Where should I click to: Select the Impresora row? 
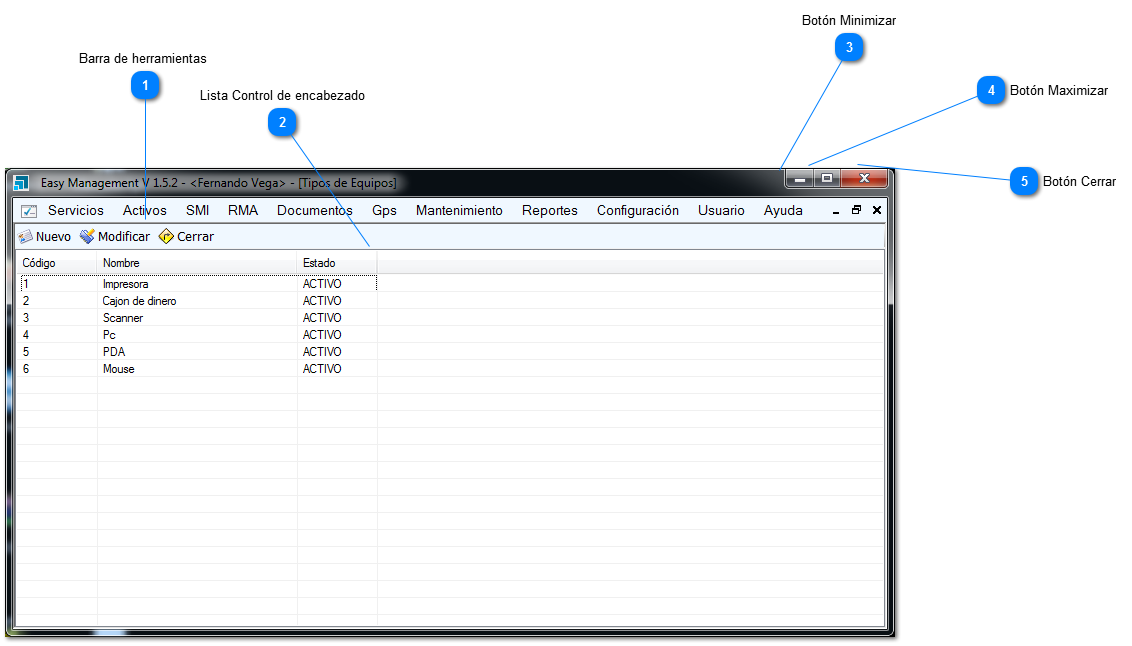pyautogui.click(x=199, y=284)
